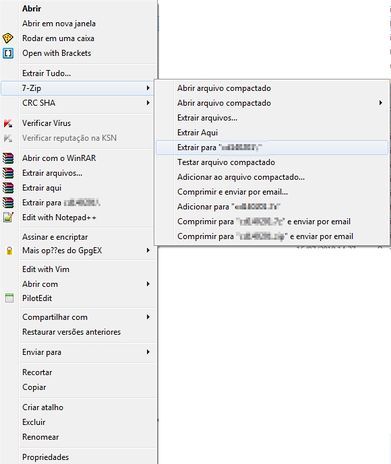Click the WinRAR icon next to Abrir com o WinRAR
391x464 pixels.
(x=8, y=158)
